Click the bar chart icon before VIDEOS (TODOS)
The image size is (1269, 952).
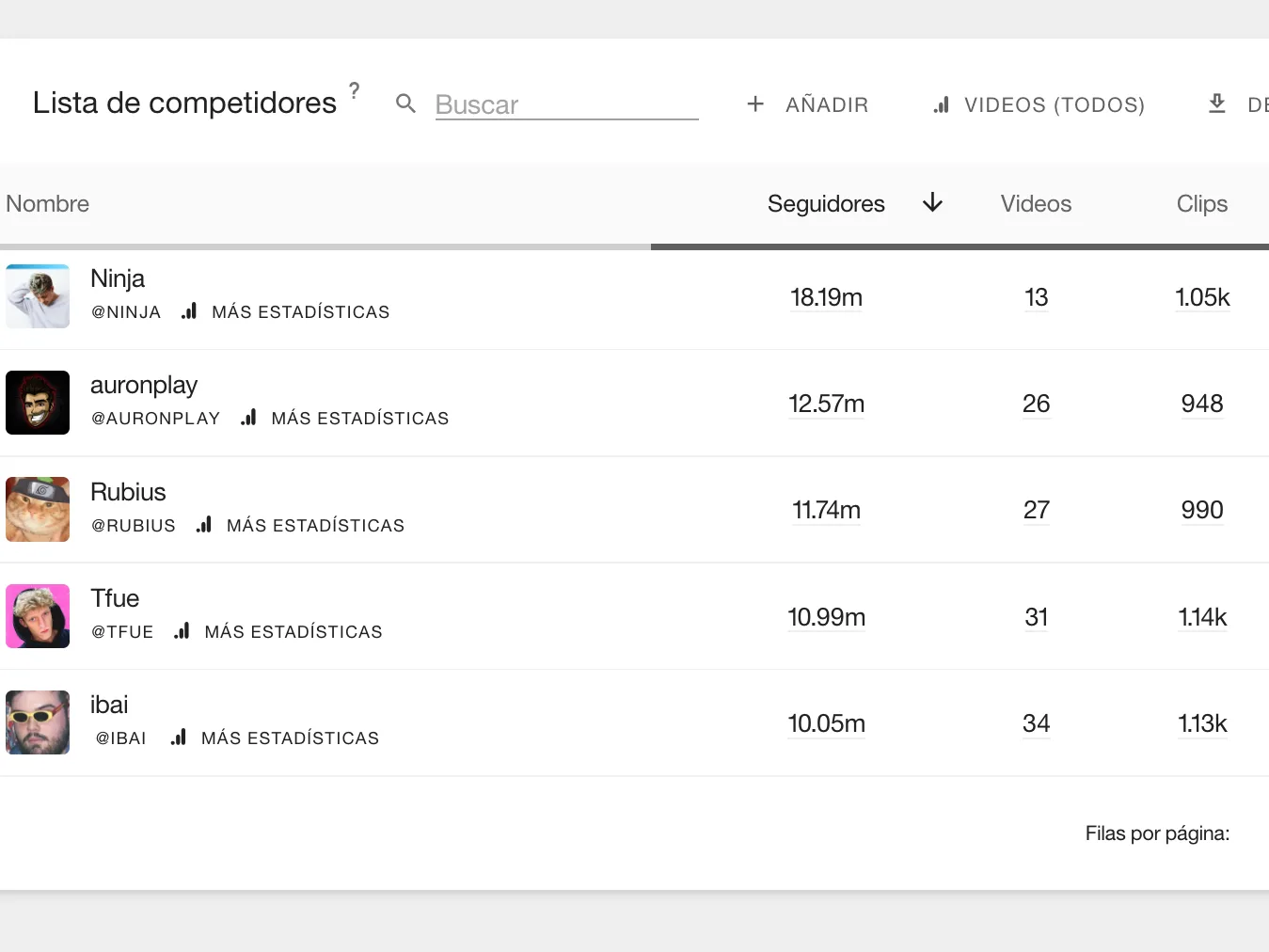tap(941, 104)
